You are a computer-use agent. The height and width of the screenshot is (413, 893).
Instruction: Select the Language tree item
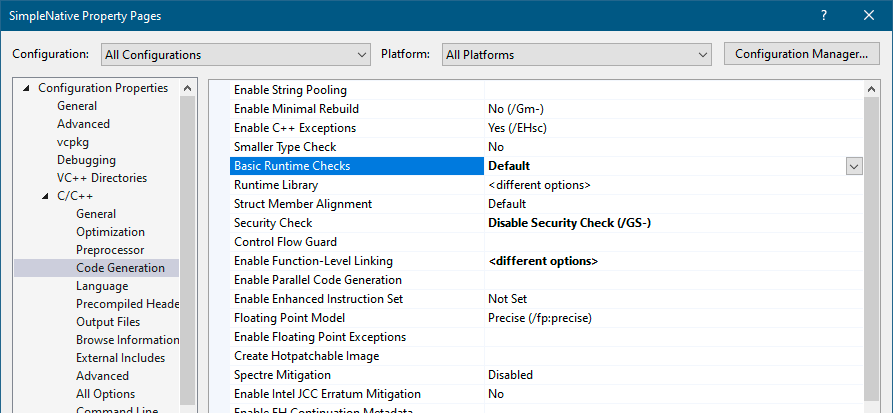pyautogui.click(x=102, y=286)
